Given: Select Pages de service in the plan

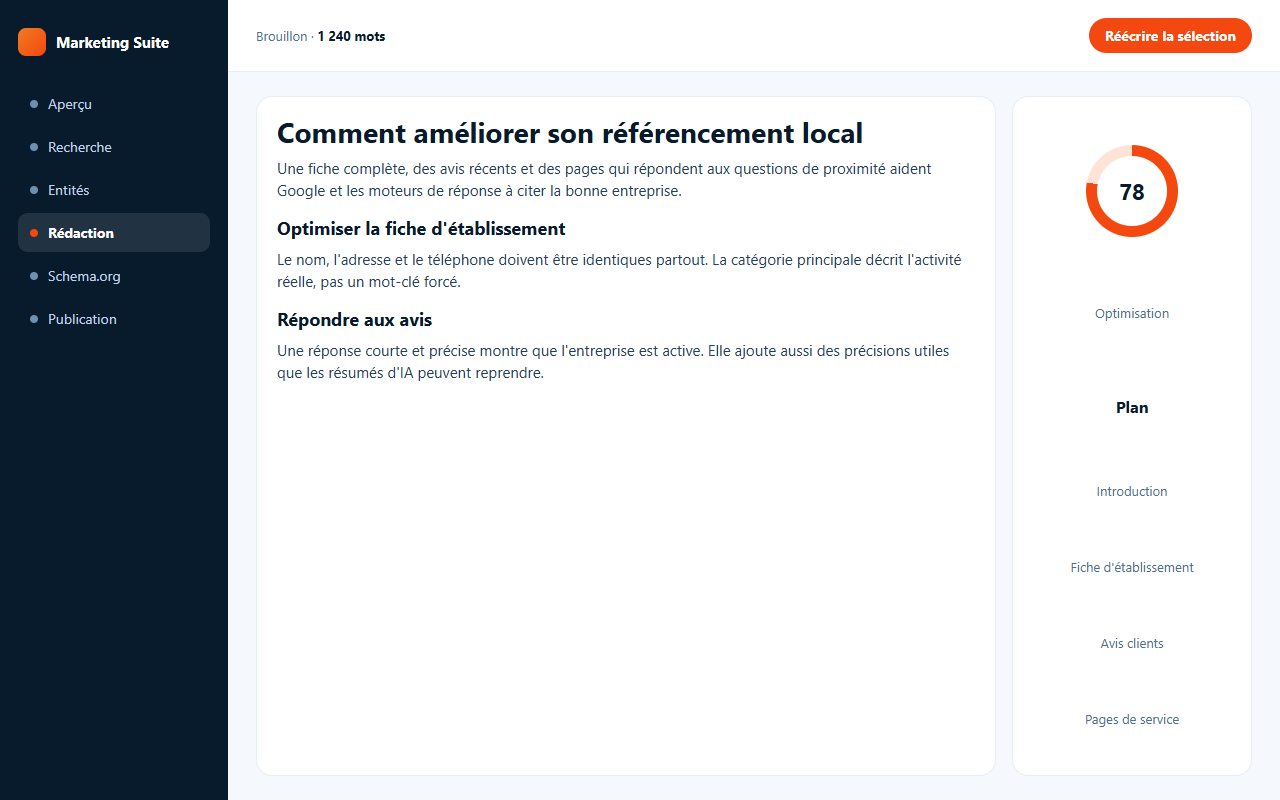Looking at the screenshot, I should pyautogui.click(x=1132, y=719).
